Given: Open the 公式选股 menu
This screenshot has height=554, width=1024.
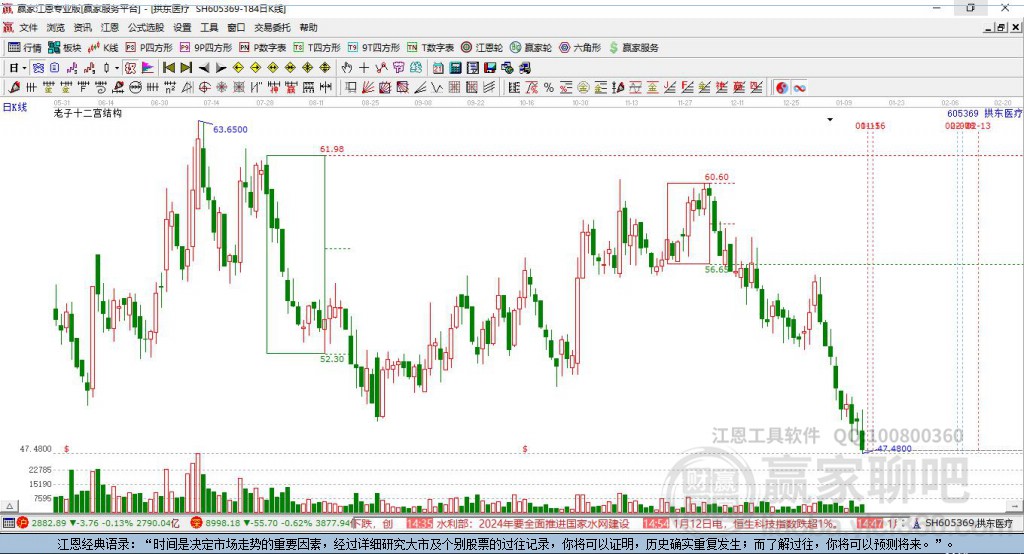Looking at the screenshot, I should 146,27.
